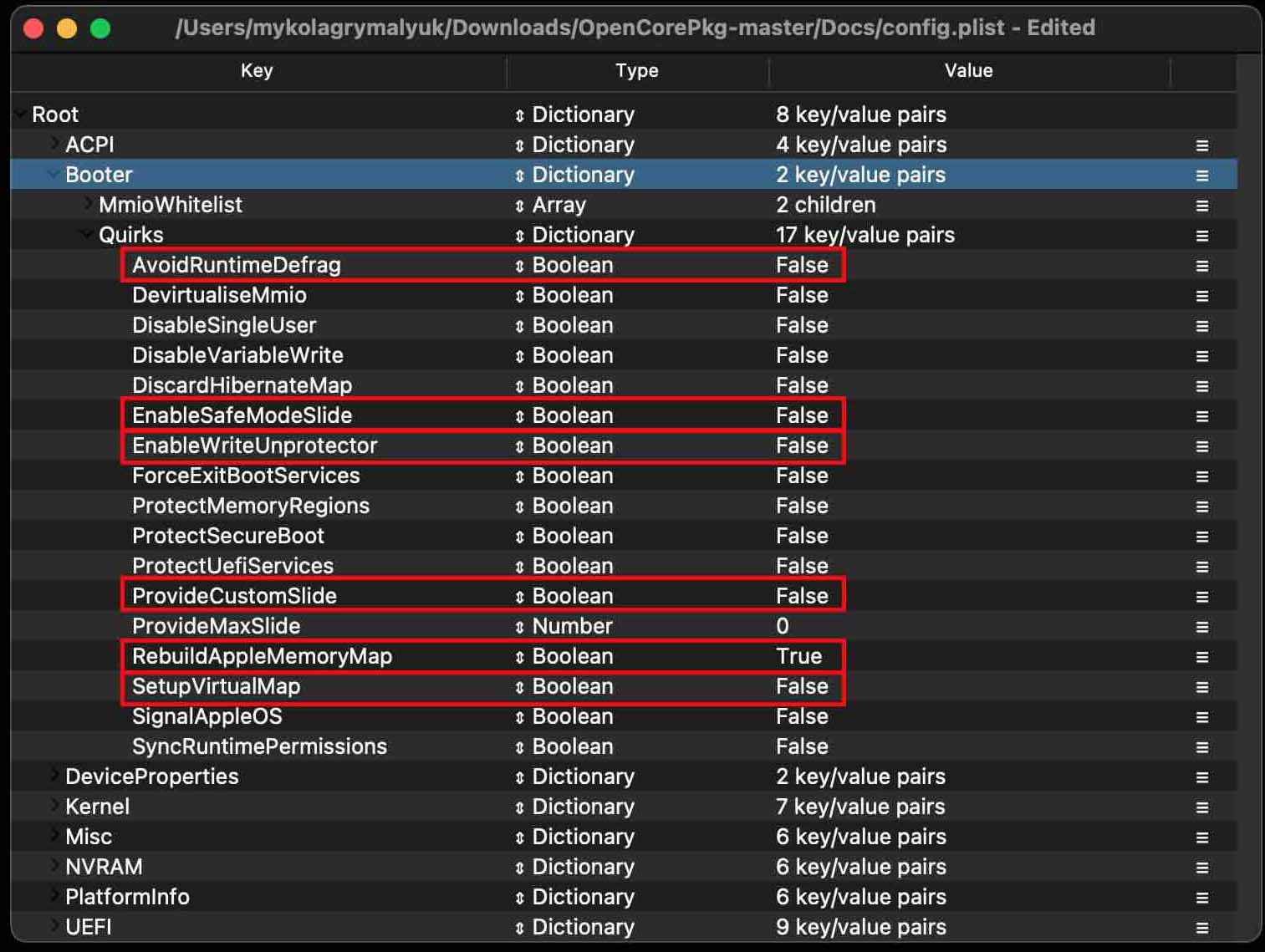Open the row menu icon for SignalAppleOS
The image size is (1265, 952).
[x=1202, y=717]
